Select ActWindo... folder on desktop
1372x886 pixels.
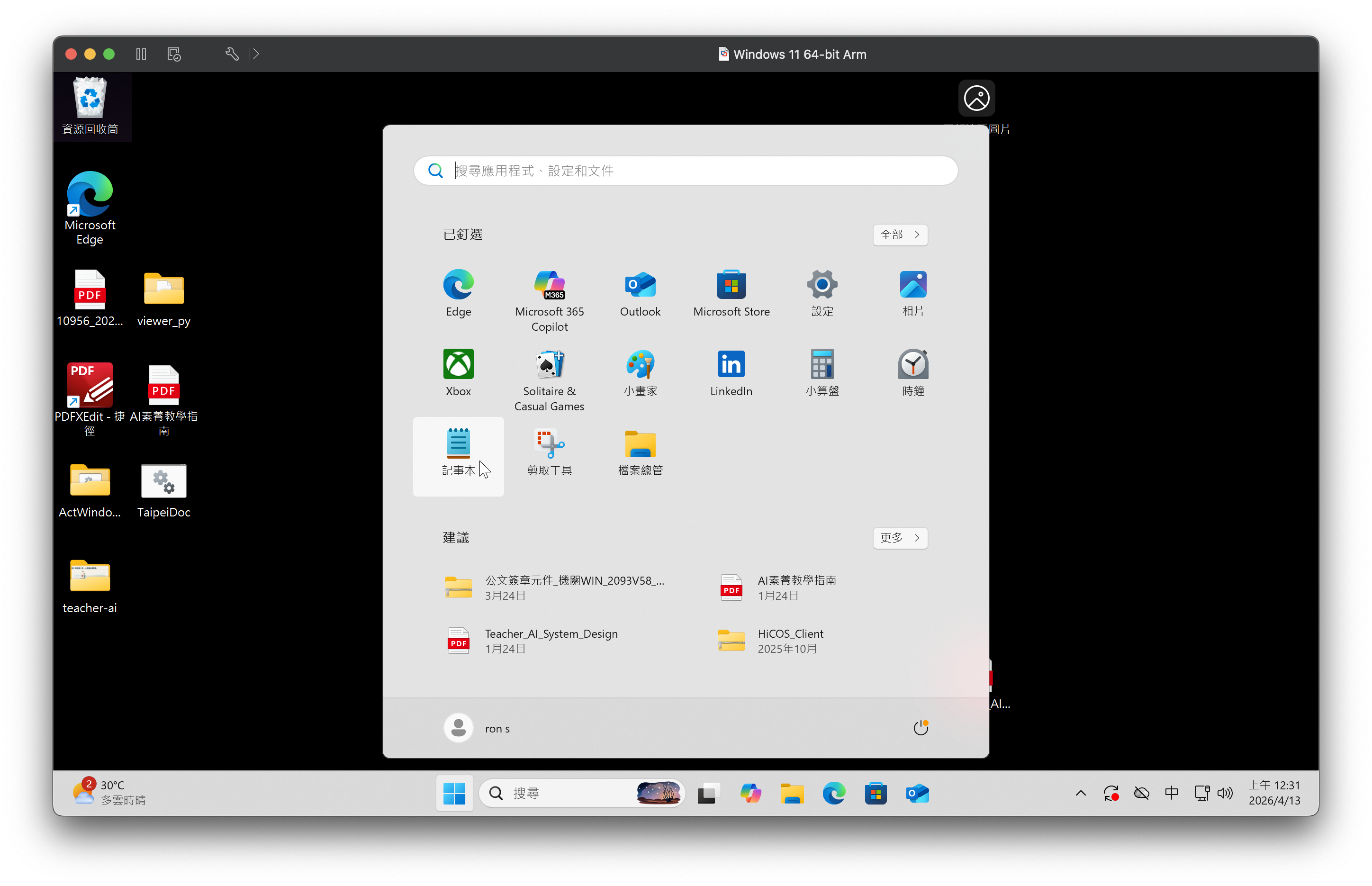tap(90, 490)
